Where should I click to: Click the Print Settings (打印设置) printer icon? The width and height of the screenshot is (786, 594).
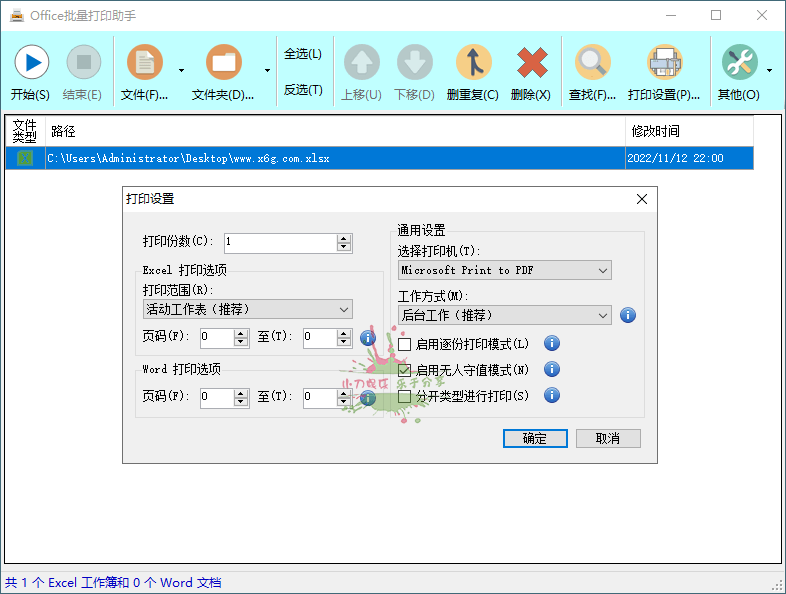tap(664, 63)
